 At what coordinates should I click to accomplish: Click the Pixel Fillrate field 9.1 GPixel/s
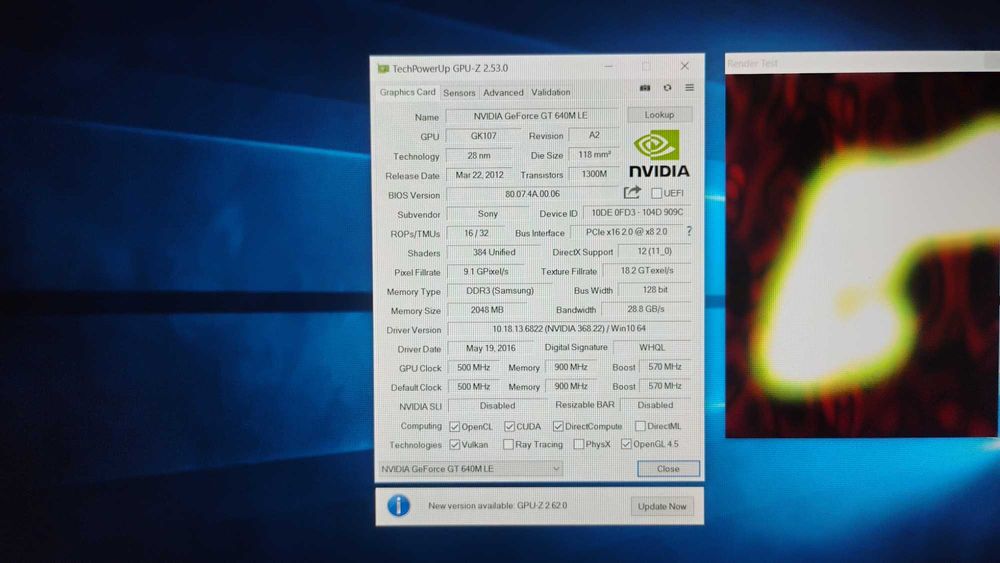(x=485, y=272)
